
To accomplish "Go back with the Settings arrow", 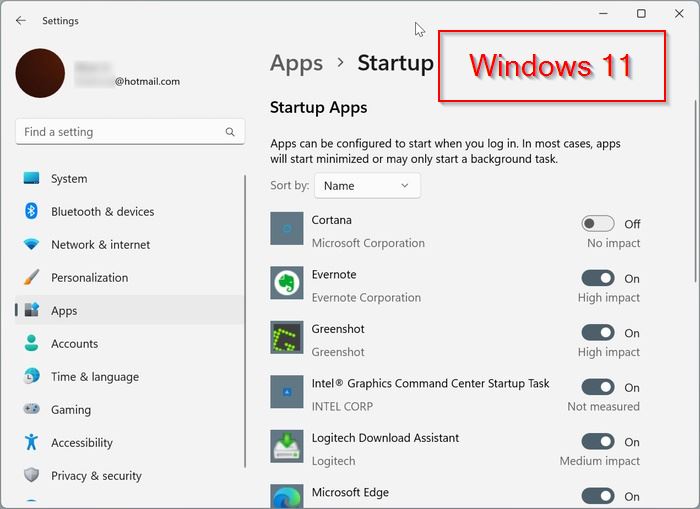I will pyautogui.click(x=21, y=21).
